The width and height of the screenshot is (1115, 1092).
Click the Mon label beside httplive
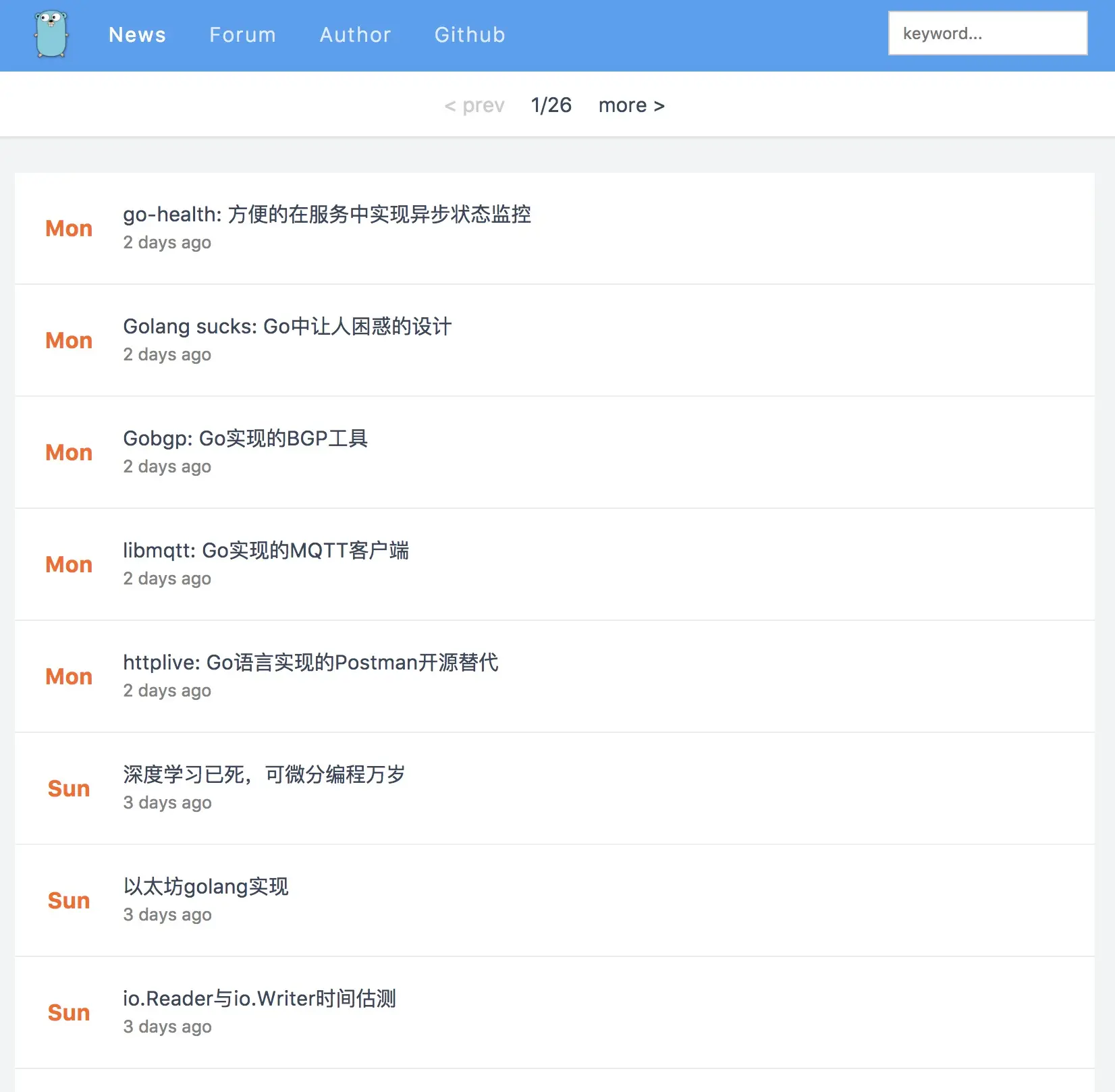pyautogui.click(x=69, y=677)
